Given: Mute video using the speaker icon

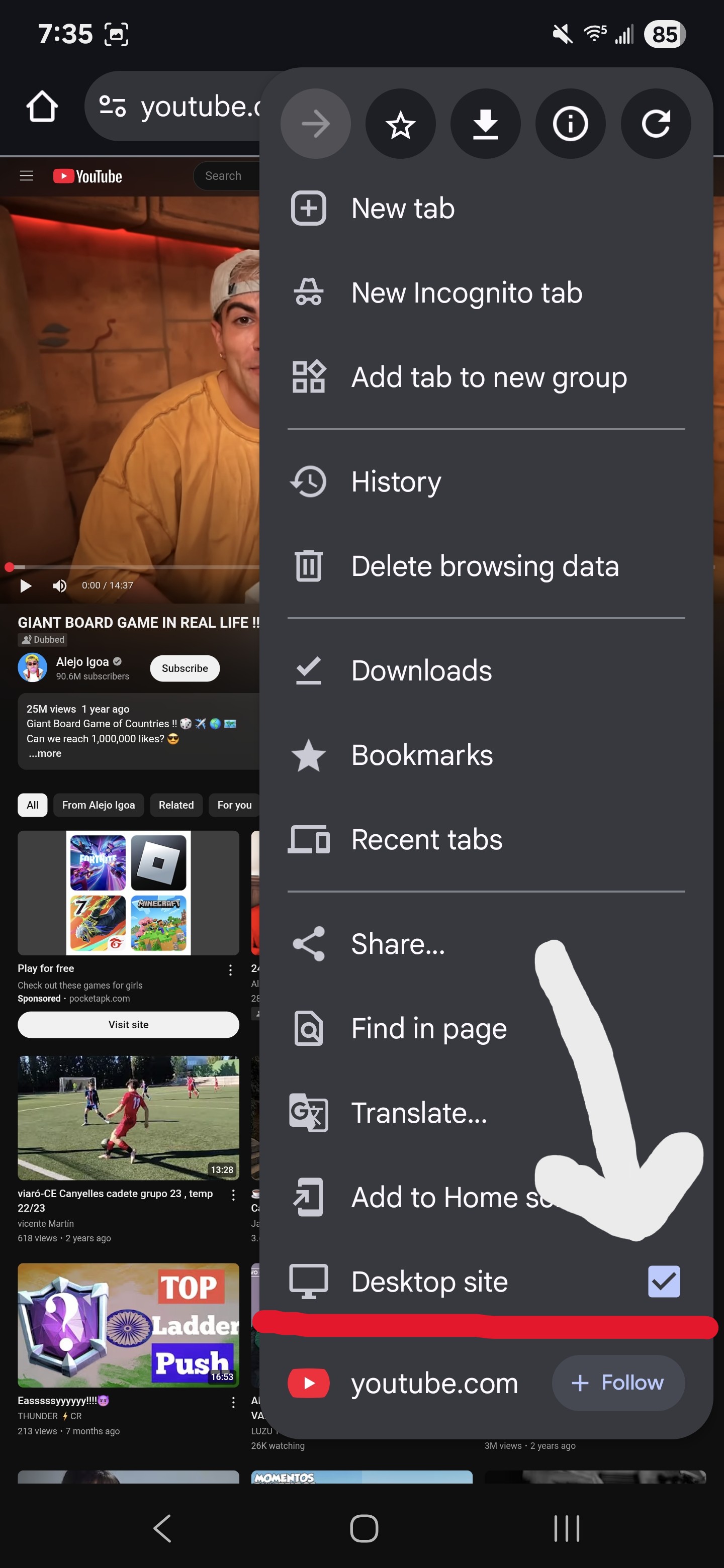Looking at the screenshot, I should (59, 585).
